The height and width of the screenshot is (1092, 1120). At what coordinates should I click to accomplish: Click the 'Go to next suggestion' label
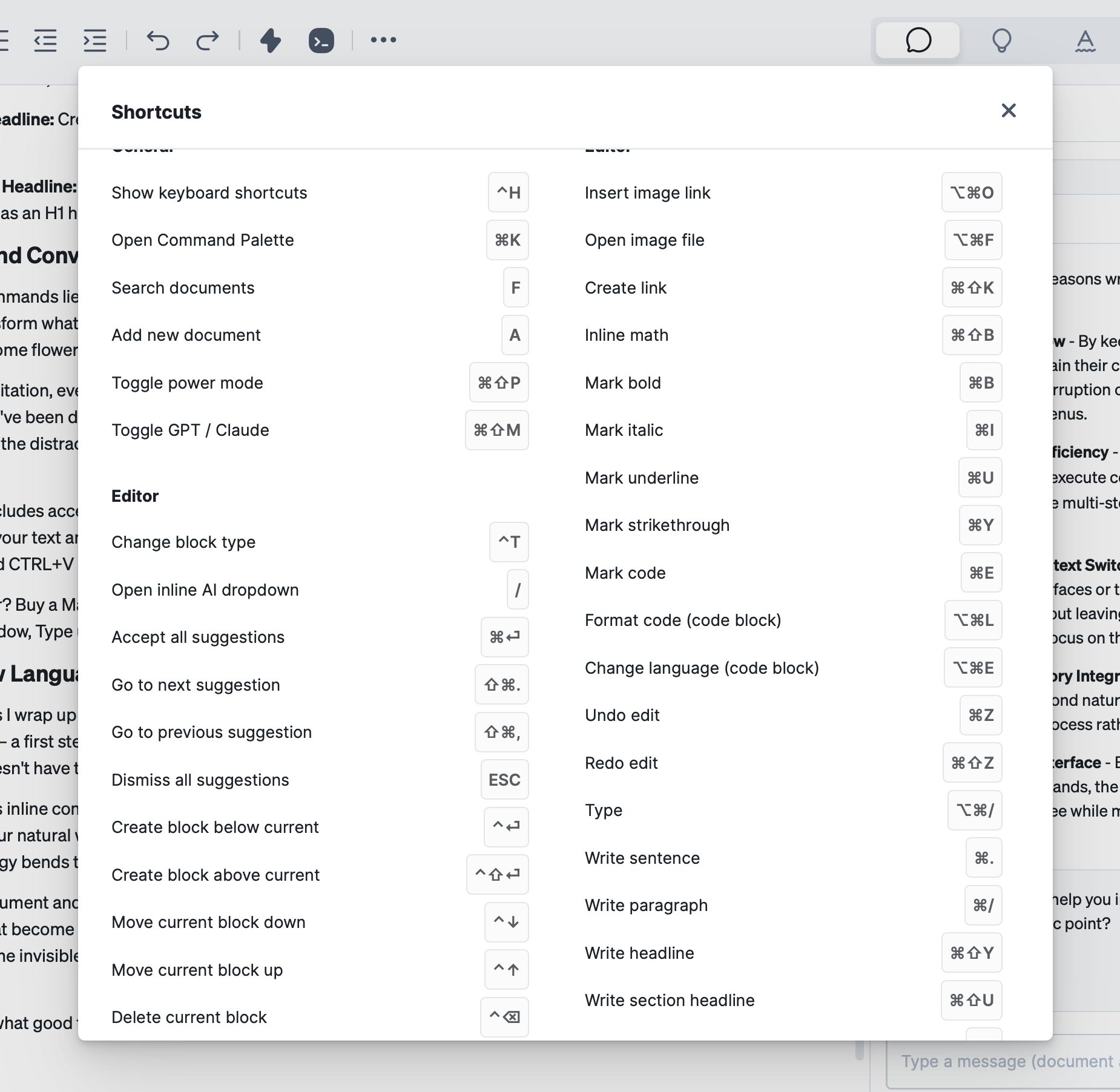(196, 685)
